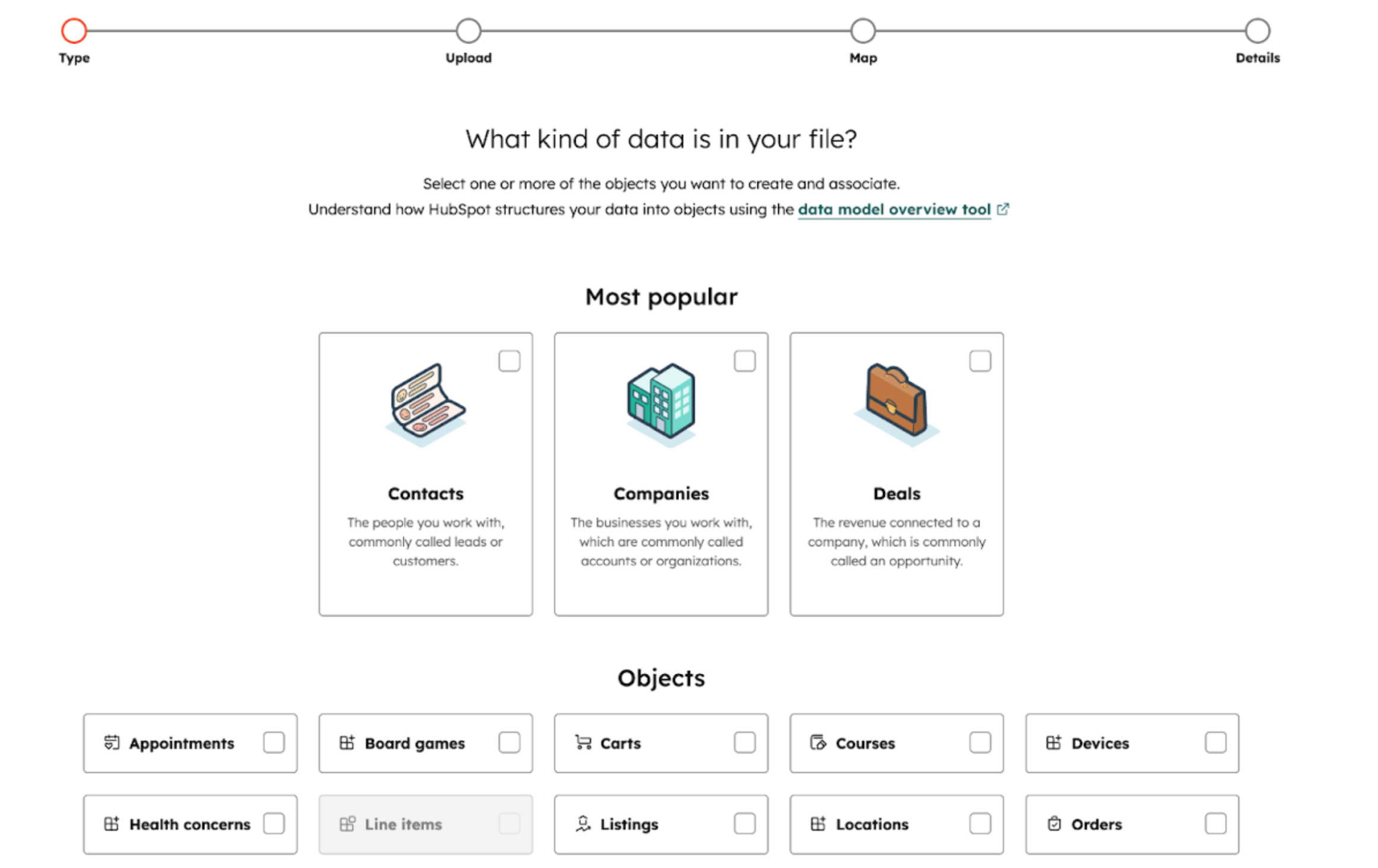Choose the Health concerns object tile
Screen dimensions: 1378x868
click(189, 824)
